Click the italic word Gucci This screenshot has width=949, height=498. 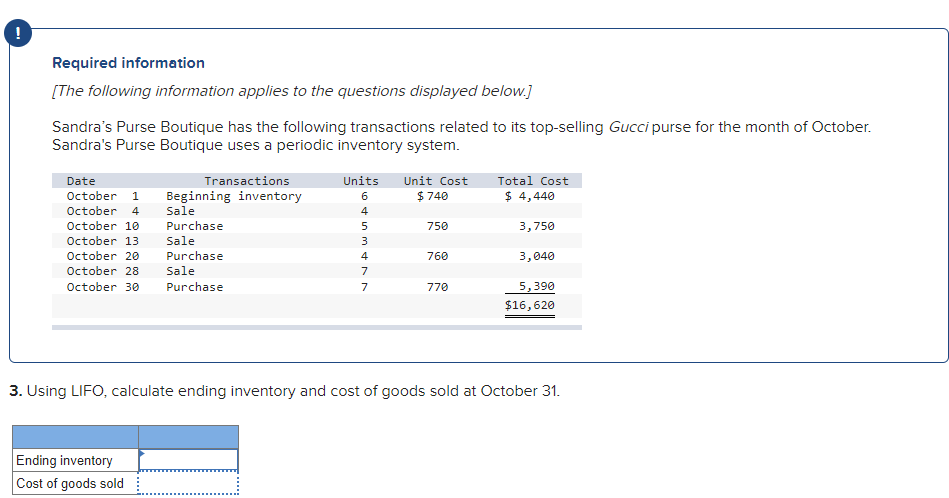pos(628,127)
